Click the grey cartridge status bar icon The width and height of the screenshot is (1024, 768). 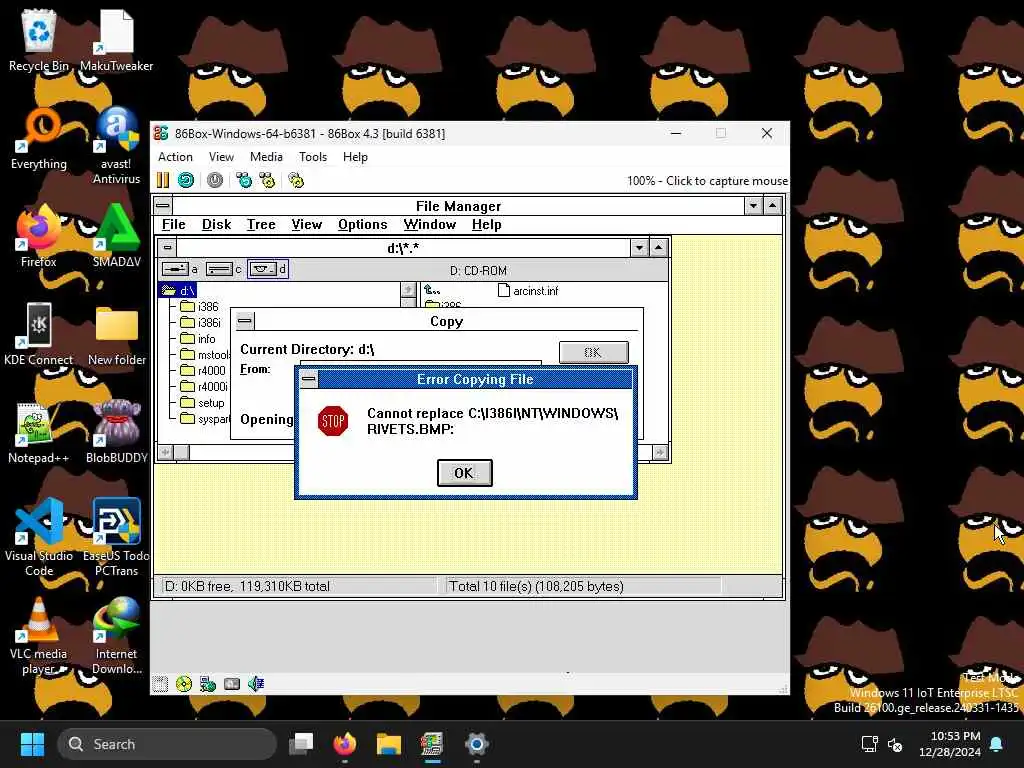point(232,684)
